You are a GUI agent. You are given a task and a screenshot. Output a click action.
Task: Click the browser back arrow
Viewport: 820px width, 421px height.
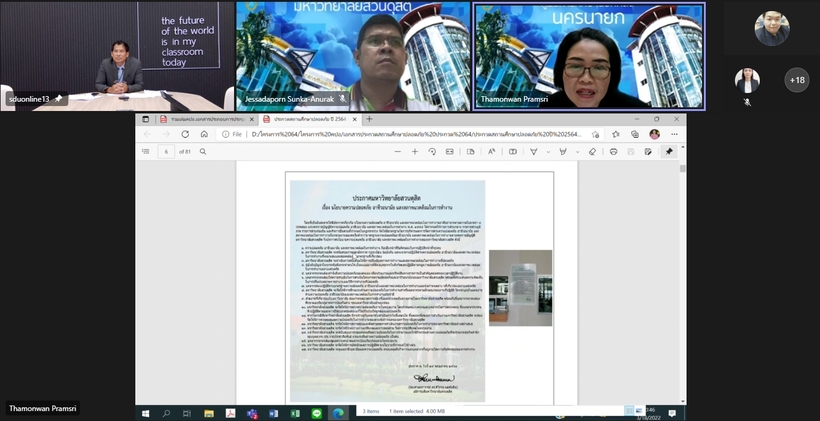(x=147, y=134)
